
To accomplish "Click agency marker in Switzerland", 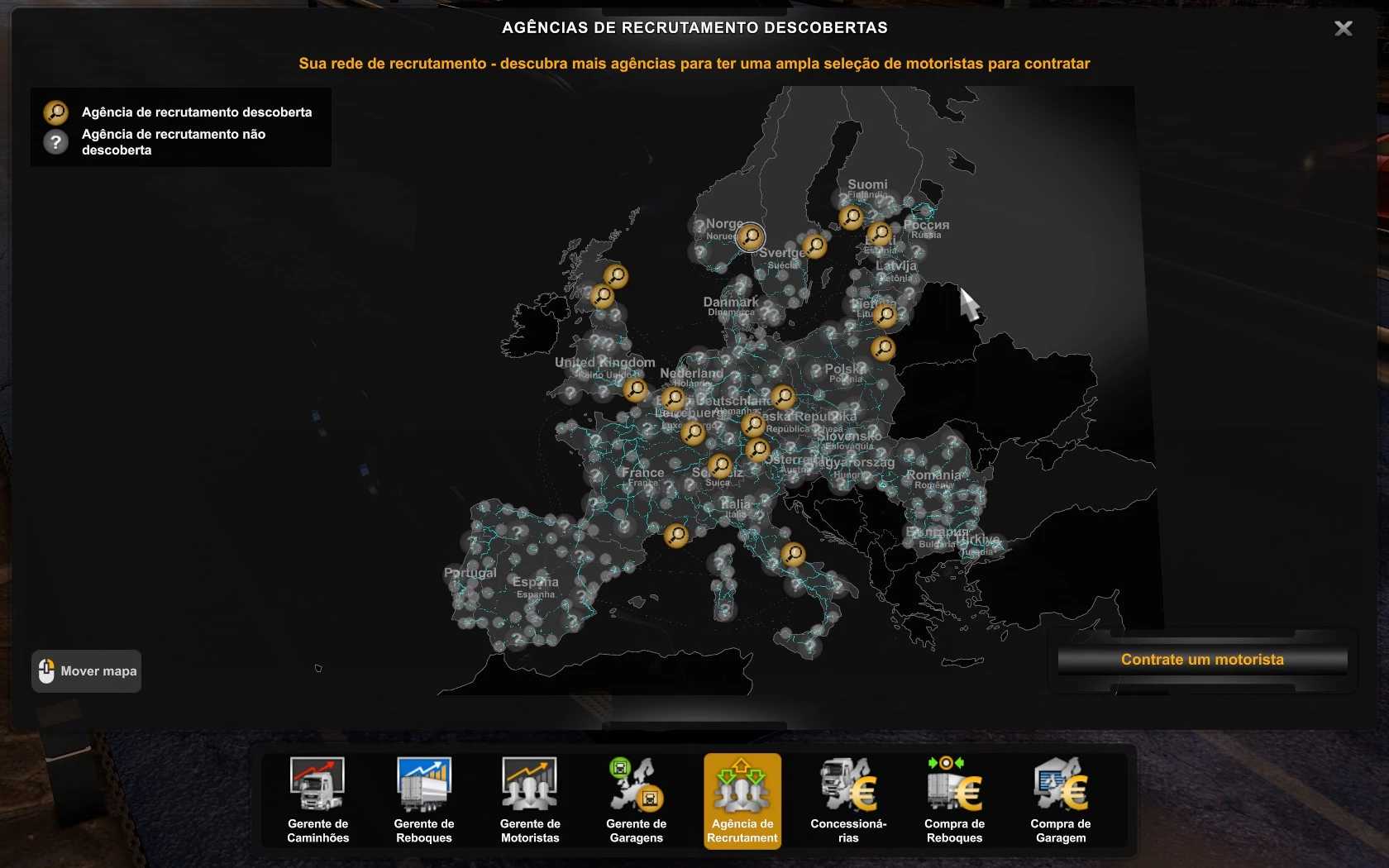I will click(x=720, y=465).
